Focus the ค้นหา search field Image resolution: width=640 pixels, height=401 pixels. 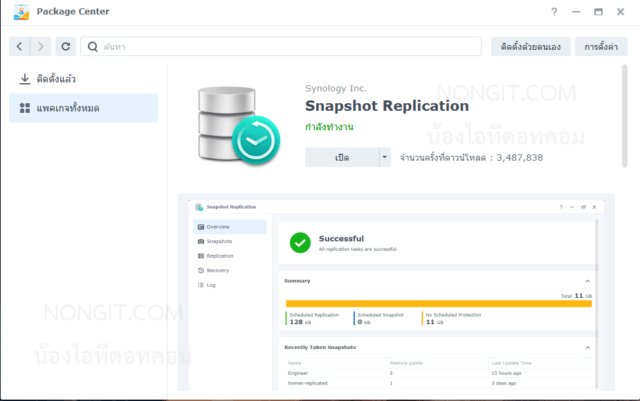coord(281,47)
